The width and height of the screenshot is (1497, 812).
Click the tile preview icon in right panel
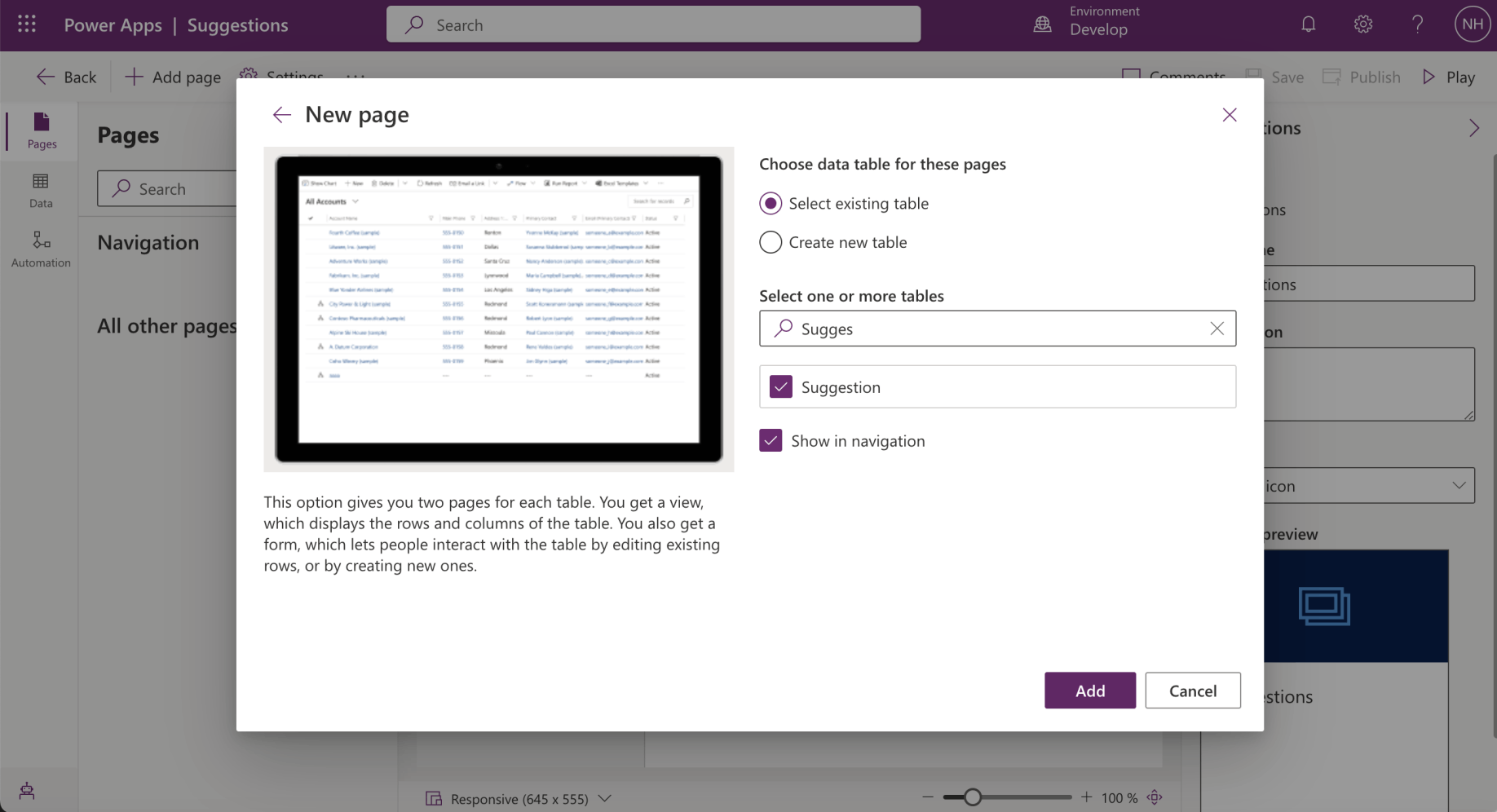coord(1324,607)
